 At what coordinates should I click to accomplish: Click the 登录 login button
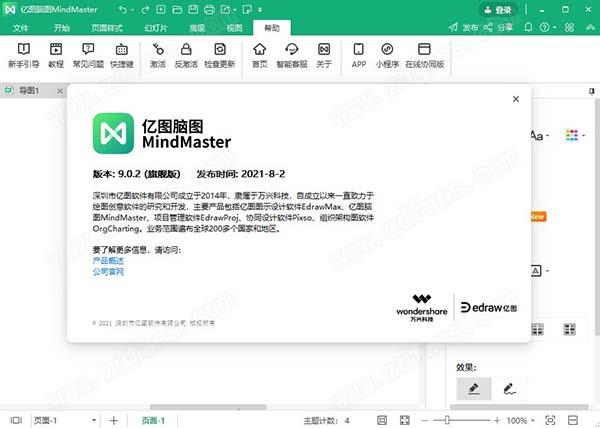(x=498, y=10)
